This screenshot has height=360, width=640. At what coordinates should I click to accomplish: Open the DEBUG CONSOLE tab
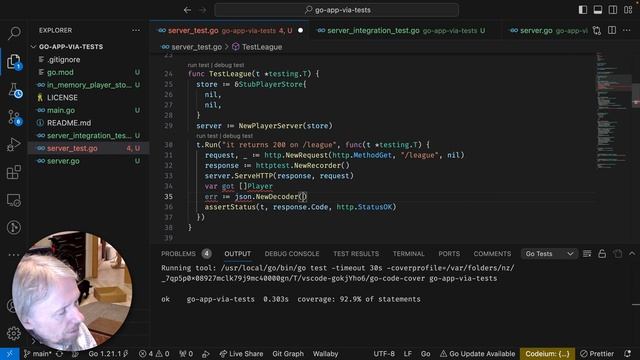click(x=292, y=254)
